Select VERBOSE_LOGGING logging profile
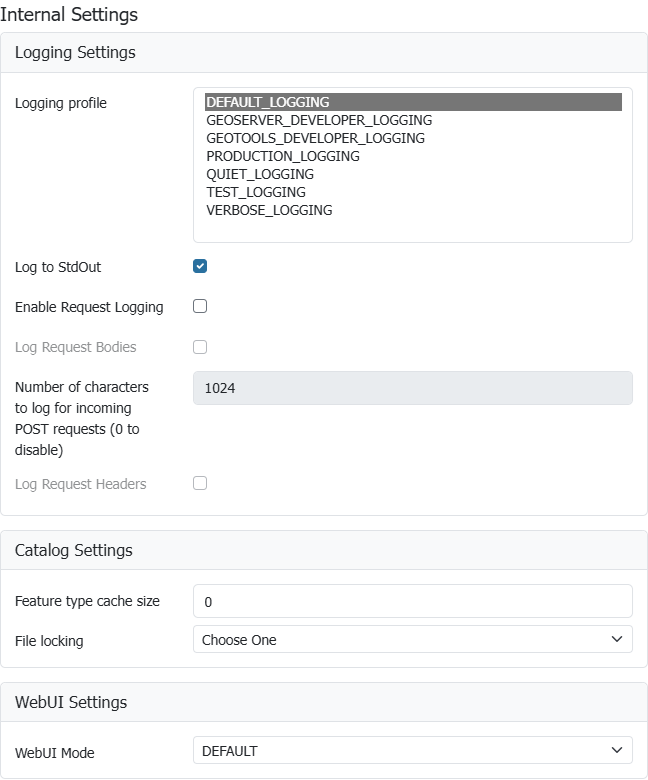 point(269,210)
